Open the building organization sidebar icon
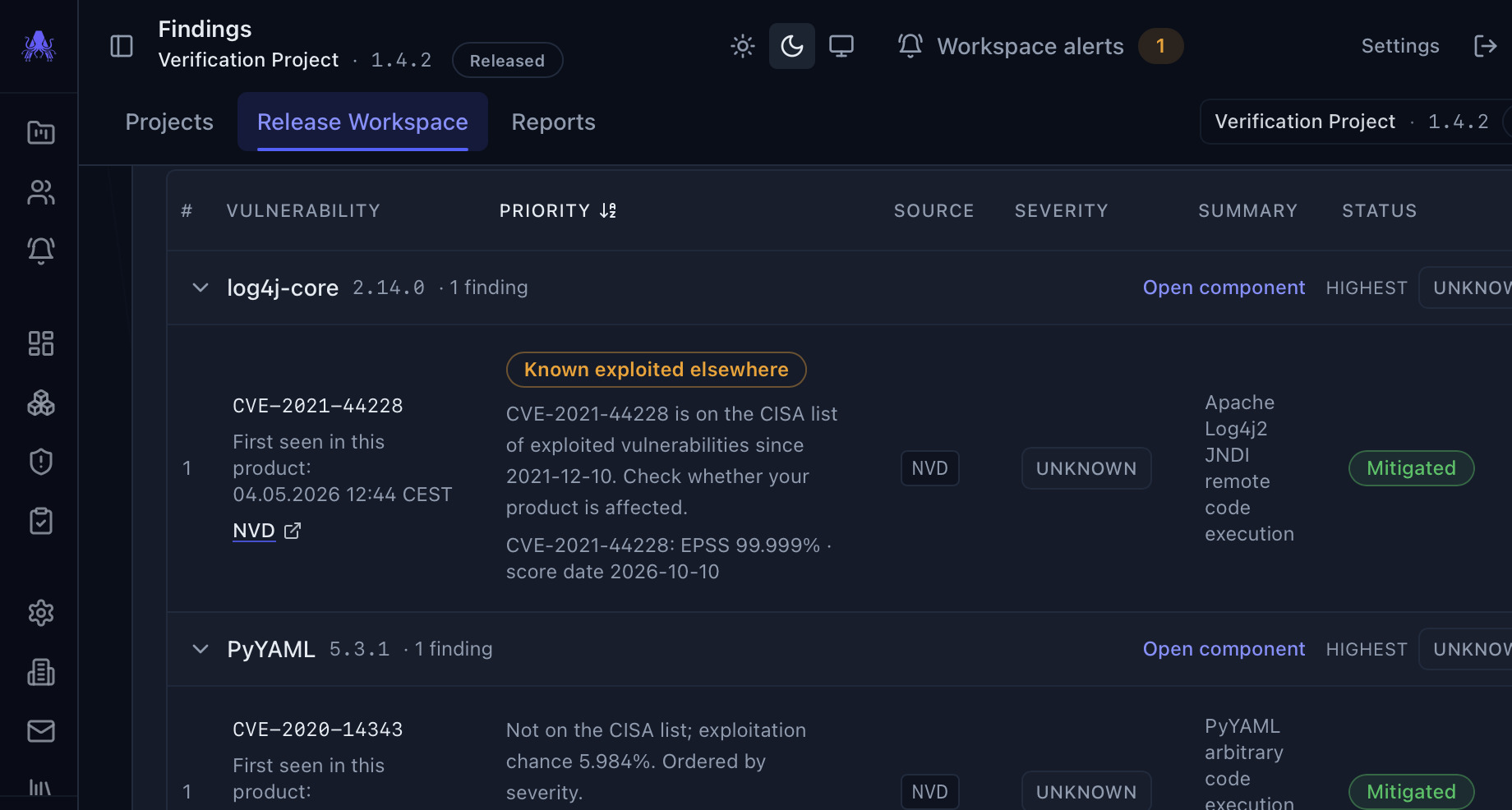 click(x=41, y=672)
